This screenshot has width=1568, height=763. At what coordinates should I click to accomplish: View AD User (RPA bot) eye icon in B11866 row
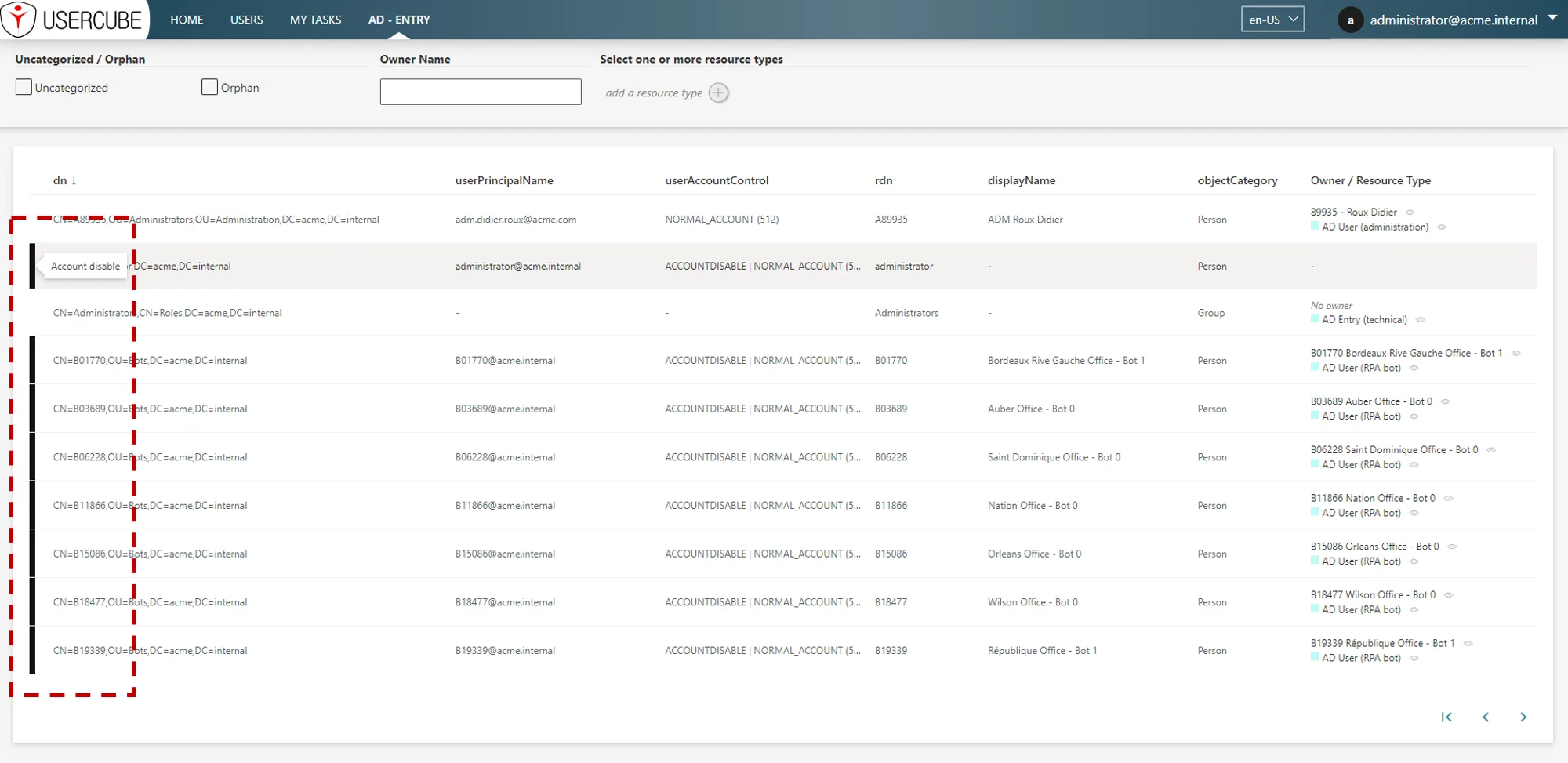coord(1414,514)
